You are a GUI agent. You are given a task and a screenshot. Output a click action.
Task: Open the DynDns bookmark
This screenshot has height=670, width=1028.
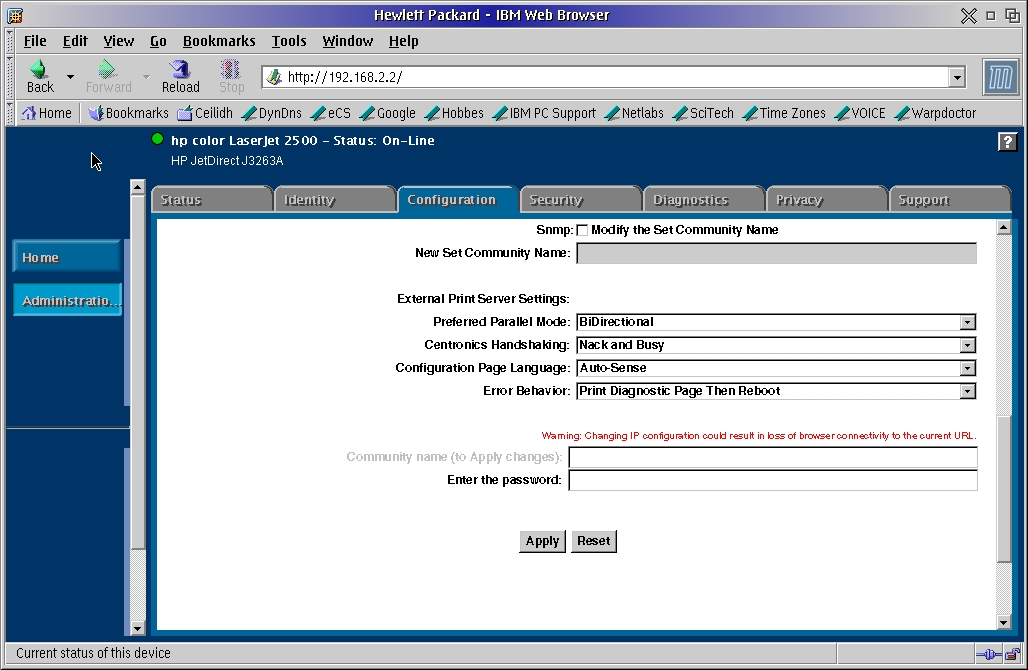pyautogui.click(x=271, y=113)
